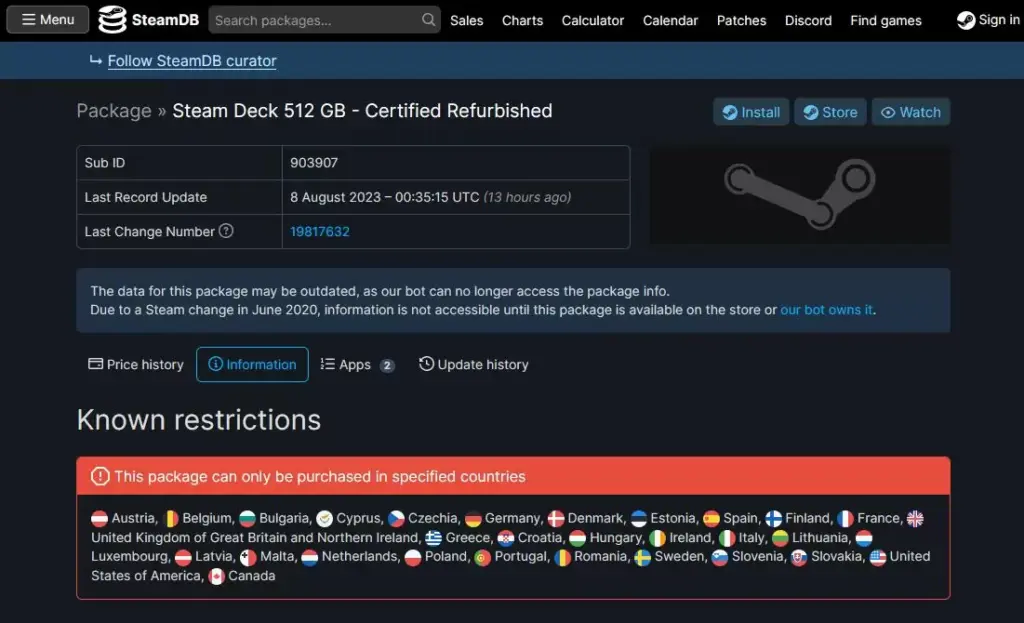This screenshot has height=623, width=1024.
Task: Click the restriction warning exclamation icon
Action: click(x=100, y=476)
